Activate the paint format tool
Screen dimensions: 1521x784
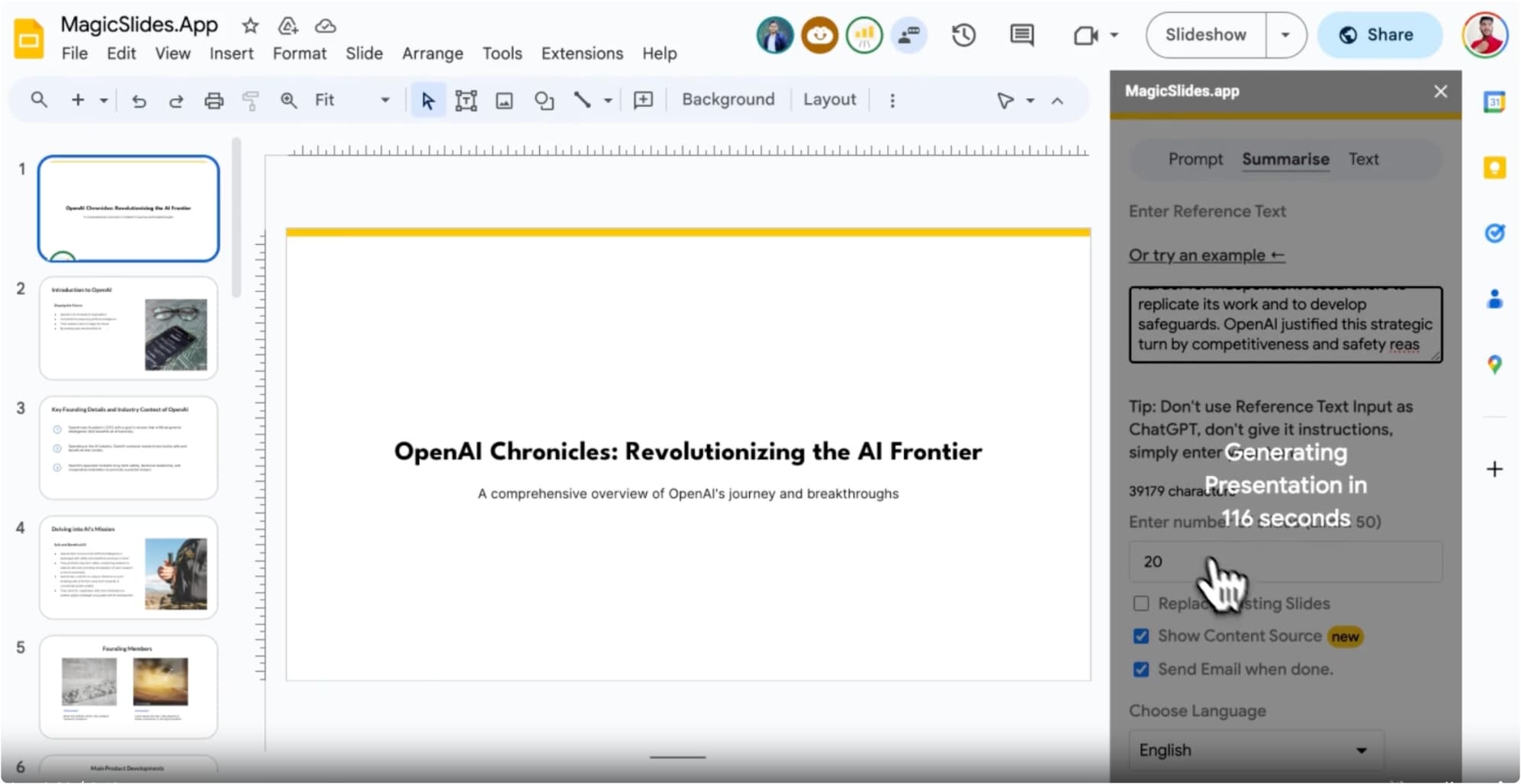click(x=250, y=100)
